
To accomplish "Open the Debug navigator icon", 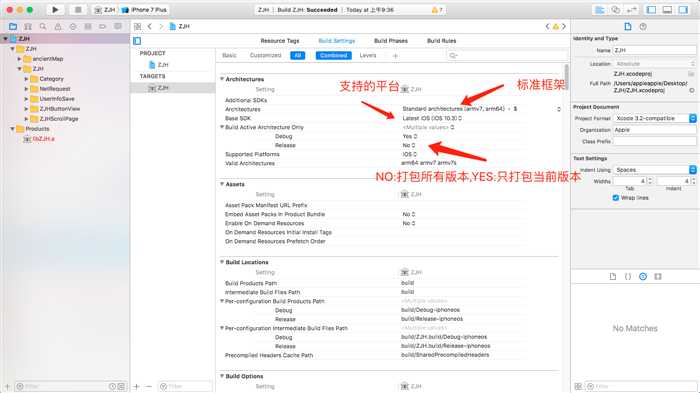I will point(88,26).
